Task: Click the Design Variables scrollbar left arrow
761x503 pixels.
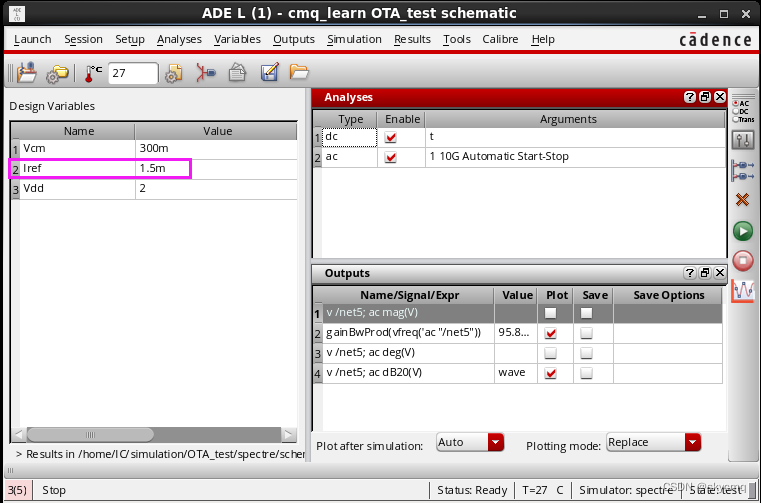Action: click(x=19, y=435)
